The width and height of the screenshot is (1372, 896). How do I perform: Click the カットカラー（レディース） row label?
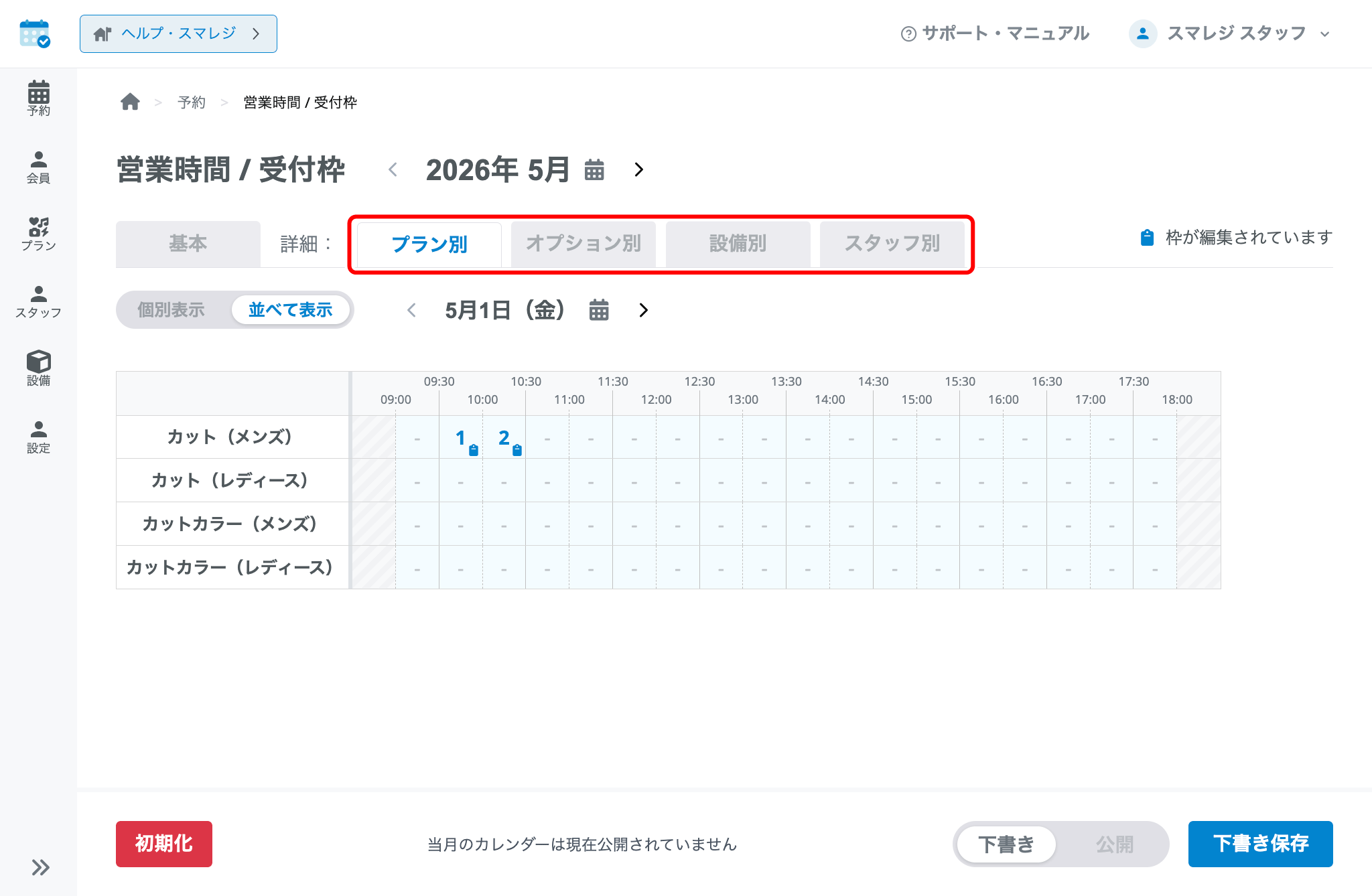[232, 567]
